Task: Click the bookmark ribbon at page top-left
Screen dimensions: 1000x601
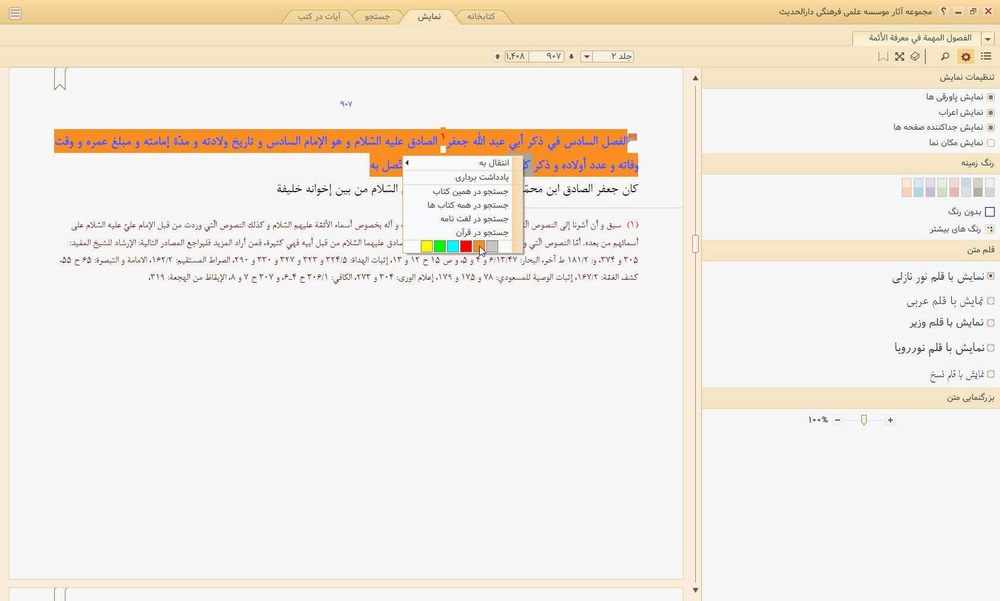Action: point(60,79)
